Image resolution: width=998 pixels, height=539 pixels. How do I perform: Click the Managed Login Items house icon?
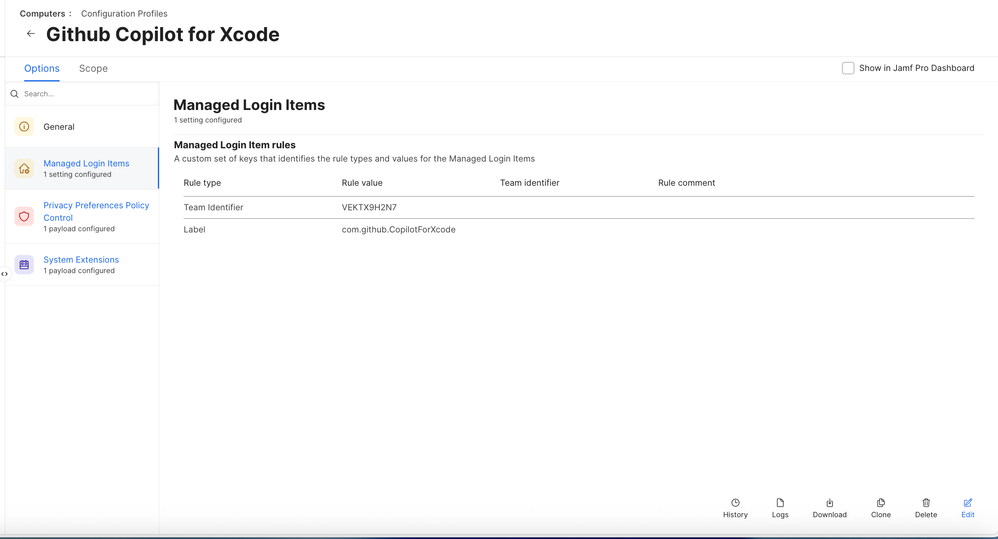point(24,169)
